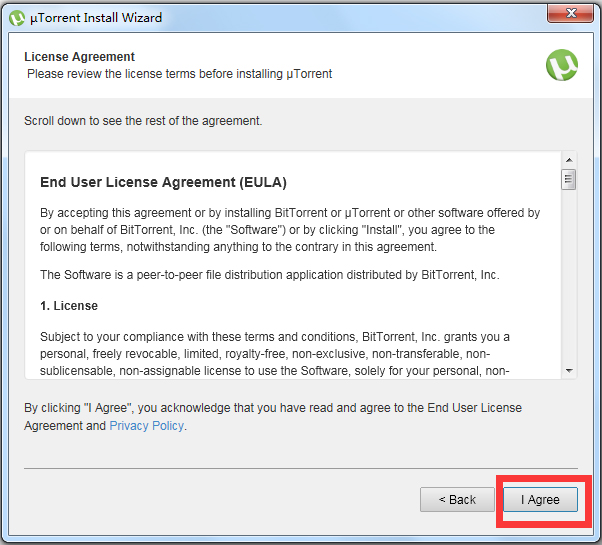The image size is (602, 545).
Task: Click the scroll up arrow of the EULA box
Action: coord(569,160)
